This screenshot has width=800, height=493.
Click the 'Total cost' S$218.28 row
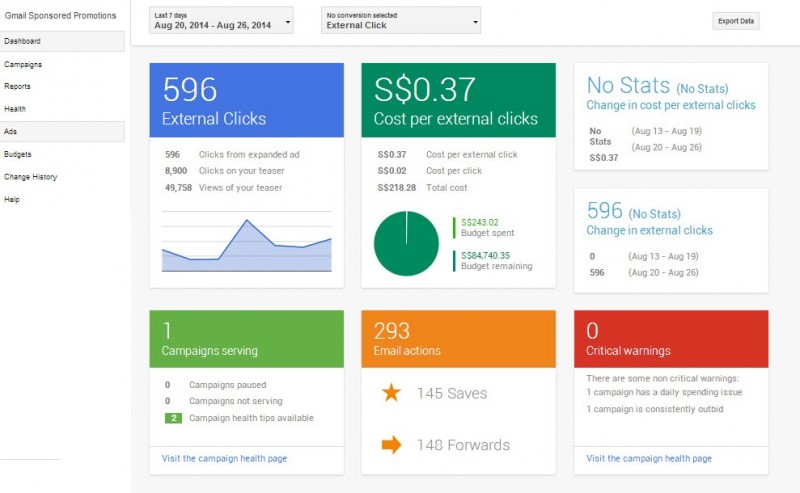tap(422, 187)
